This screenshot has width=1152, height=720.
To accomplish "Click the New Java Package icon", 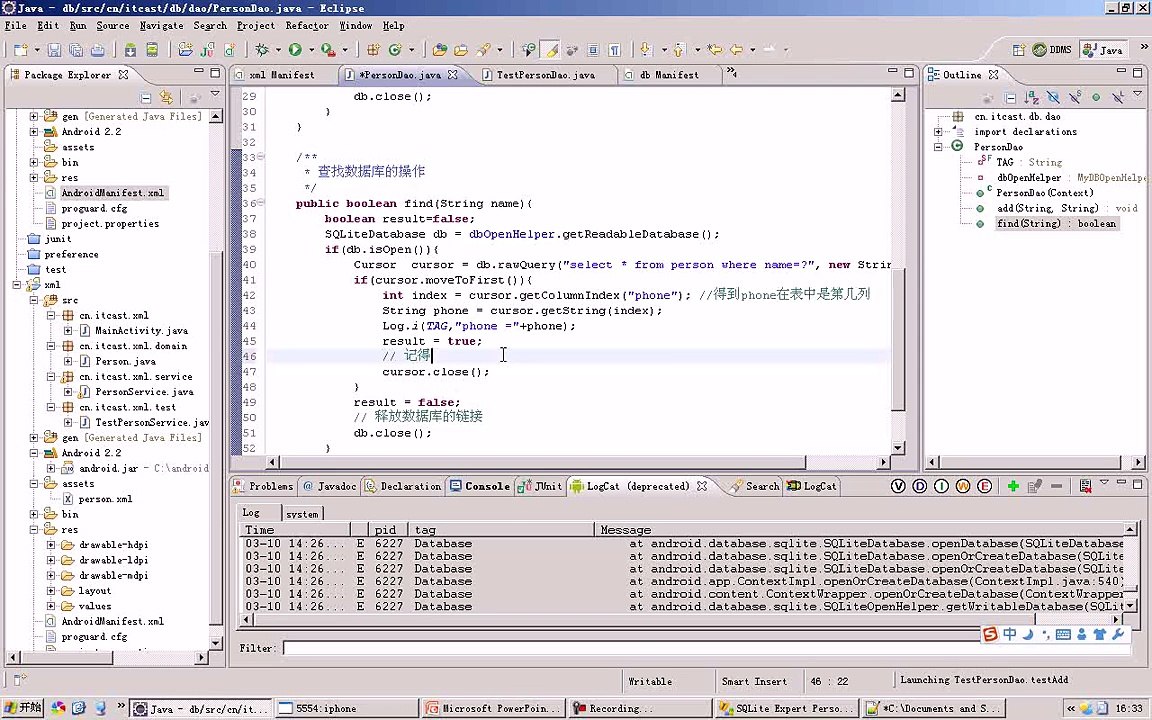I will [373, 50].
